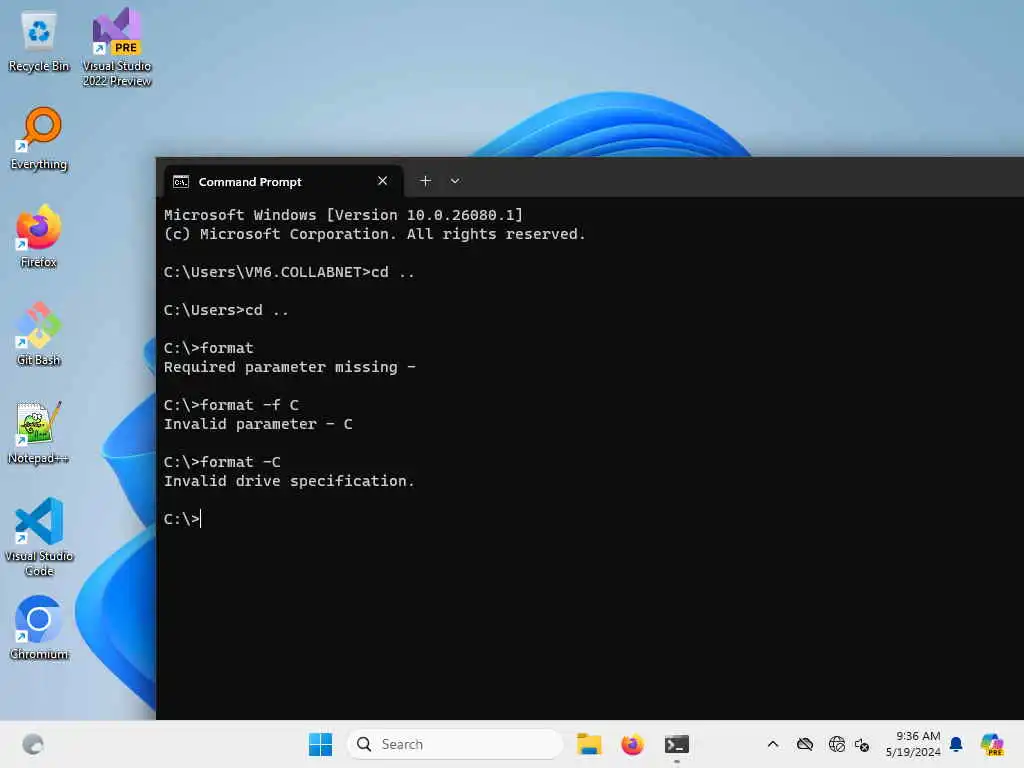Select the Notepad++ desktop shortcut

click(39, 432)
